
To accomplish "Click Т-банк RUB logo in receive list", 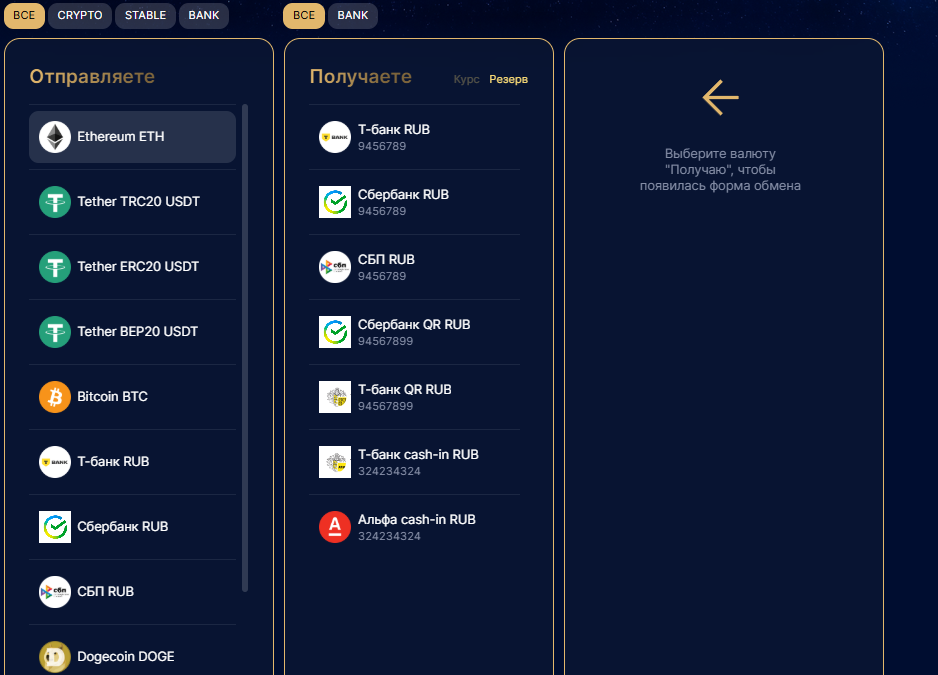I will 335,137.
